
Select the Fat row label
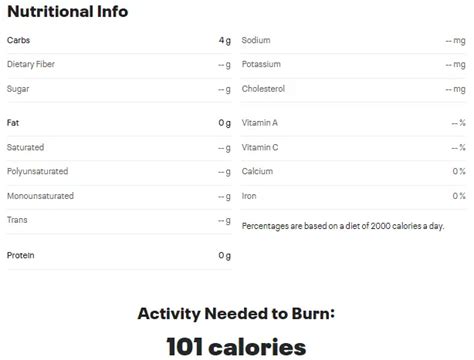pyautogui.click(x=13, y=123)
